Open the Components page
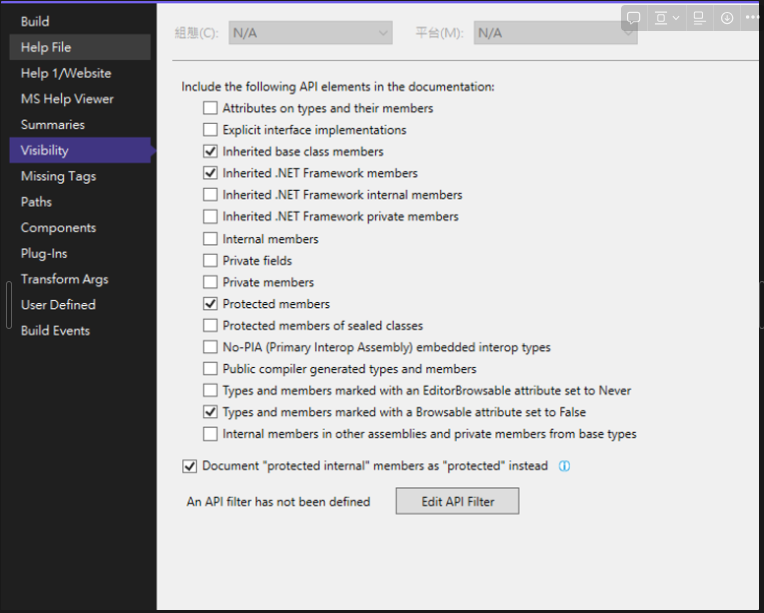 coord(80,228)
